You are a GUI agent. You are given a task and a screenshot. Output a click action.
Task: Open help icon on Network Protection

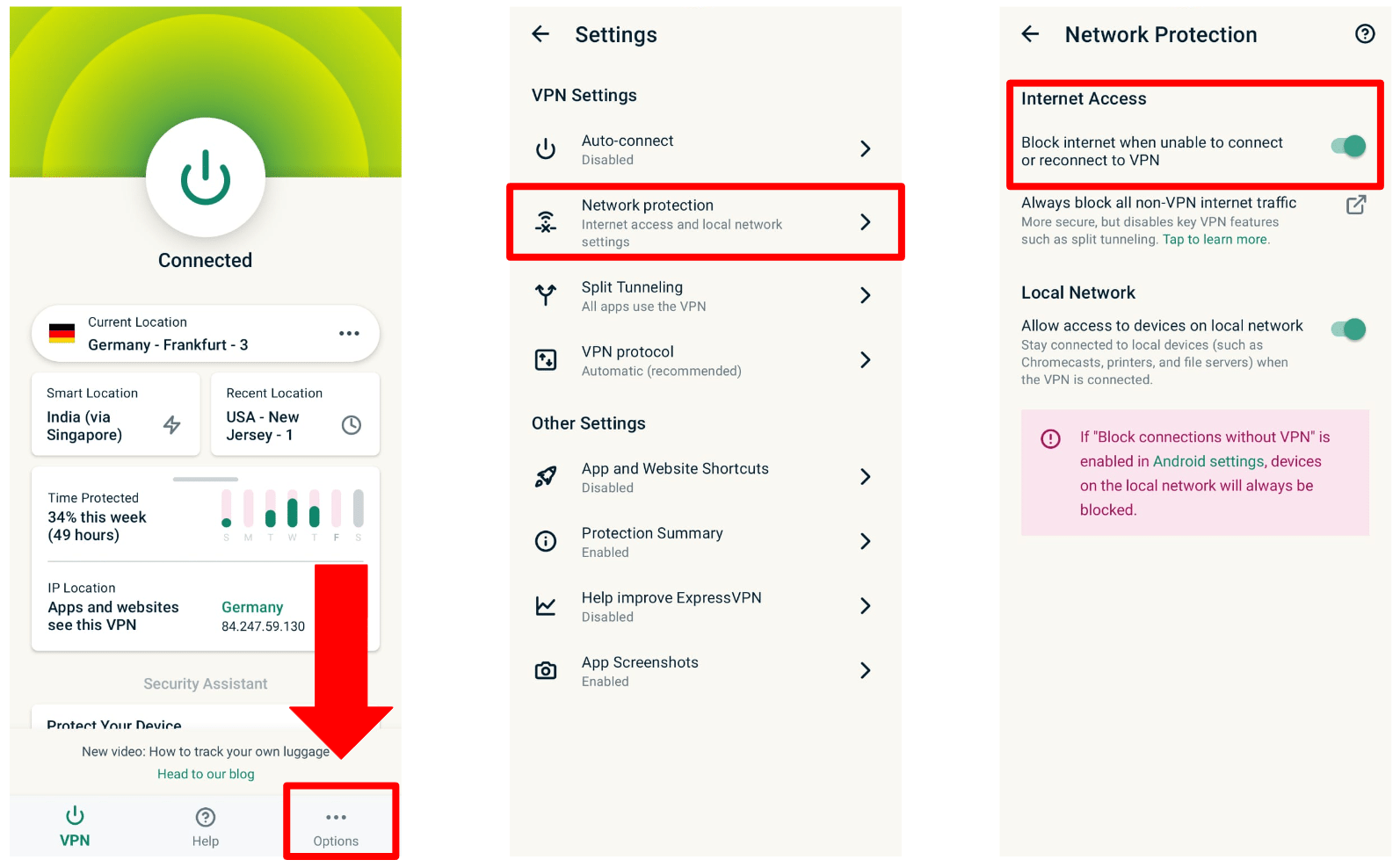[1365, 34]
